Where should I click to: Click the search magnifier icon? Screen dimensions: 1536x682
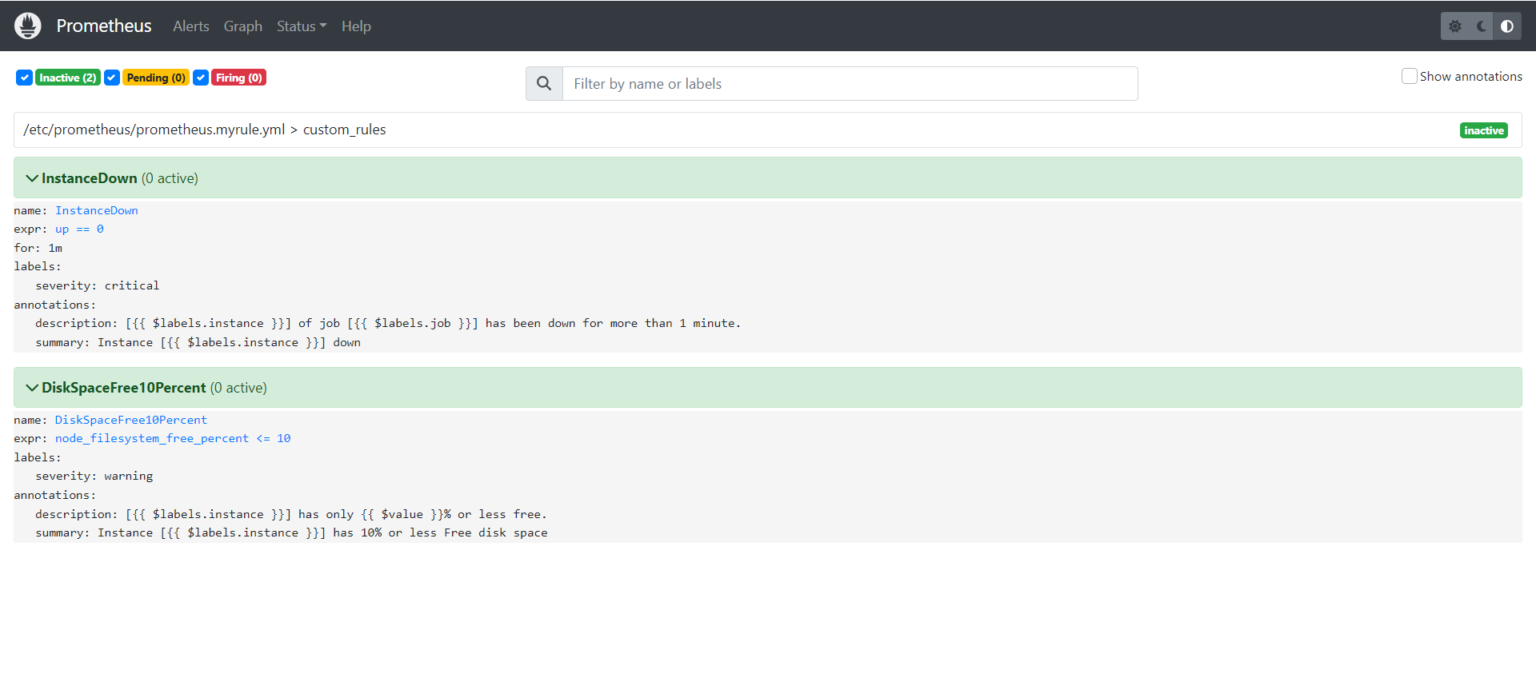[x=543, y=83]
